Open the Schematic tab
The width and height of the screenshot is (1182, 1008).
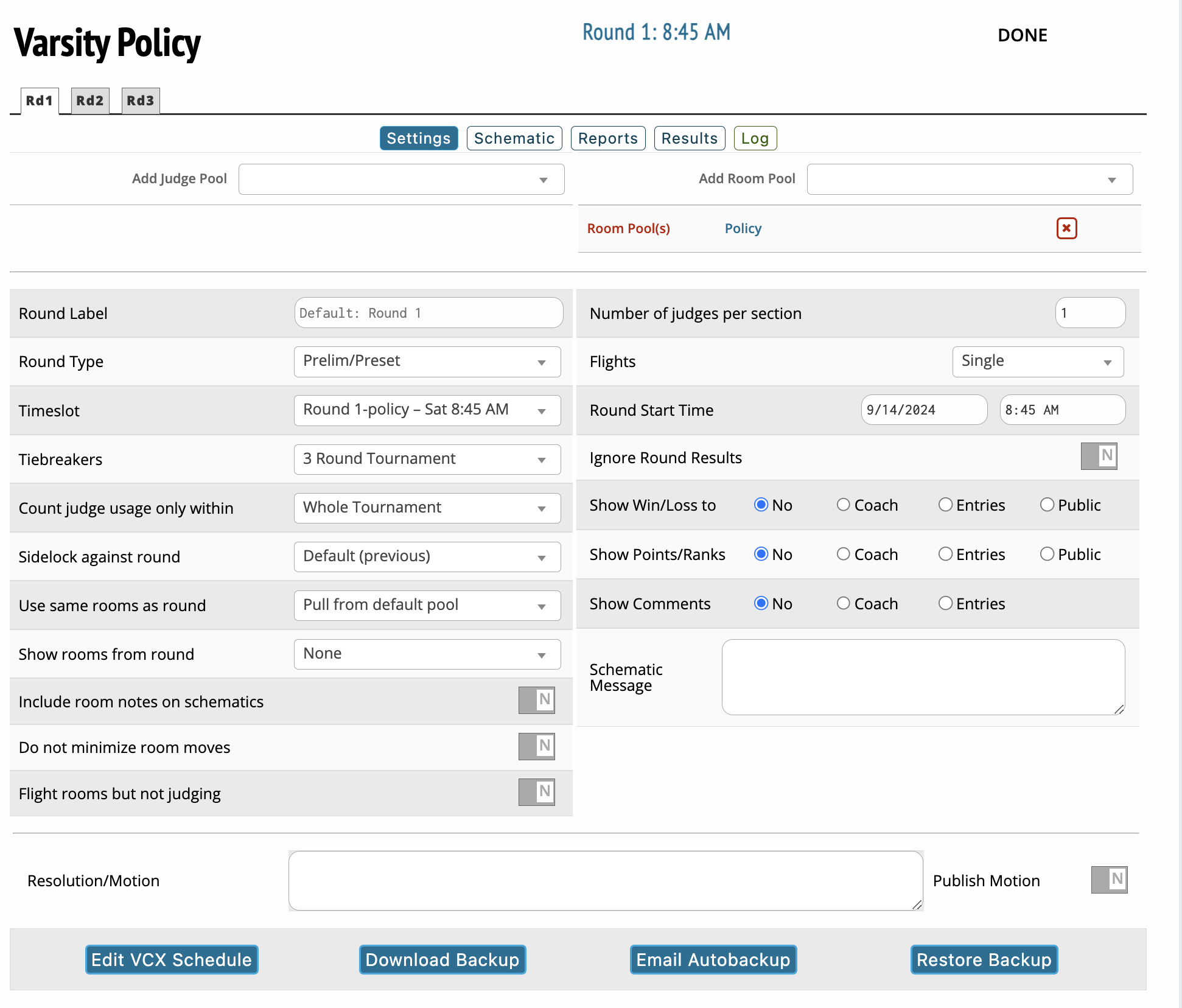click(x=514, y=138)
